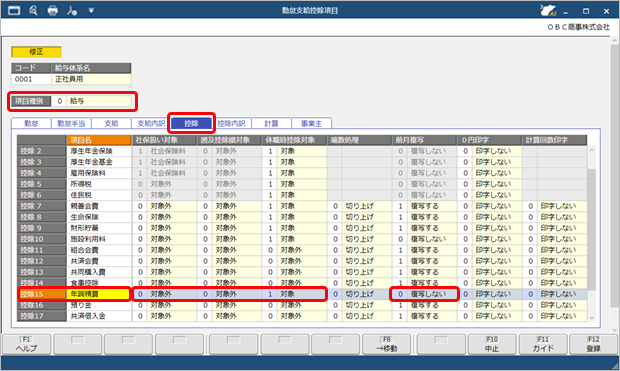Click the F11 ガイド button
Screen dimensions: 620x371
pyautogui.click(x=543, y=344)
